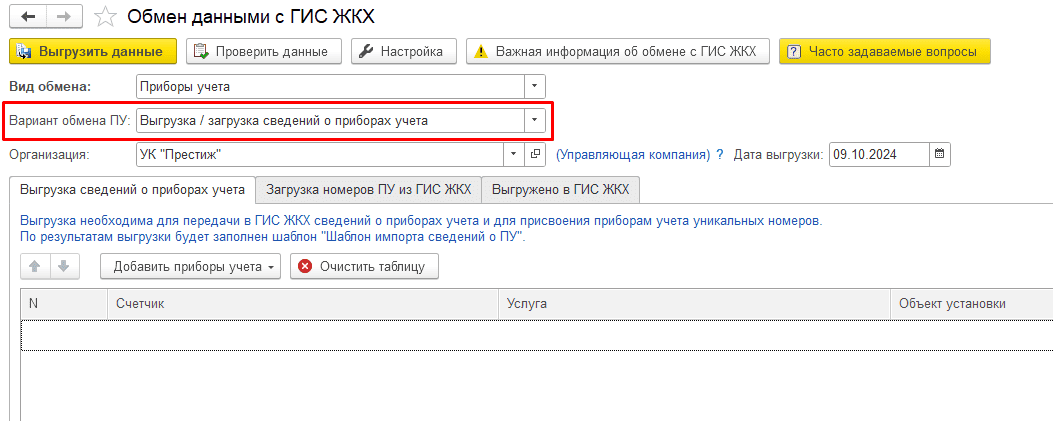Switch to Загрузка номеров ПУ из ГИС ЖКХ tab
This screenshot has width=1053, height=421.
point(368,189)
